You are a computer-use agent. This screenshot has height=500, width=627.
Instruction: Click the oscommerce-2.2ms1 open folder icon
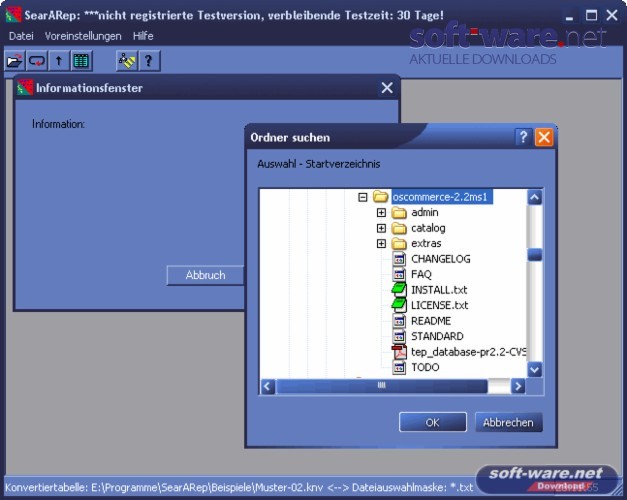pos(380,196)
